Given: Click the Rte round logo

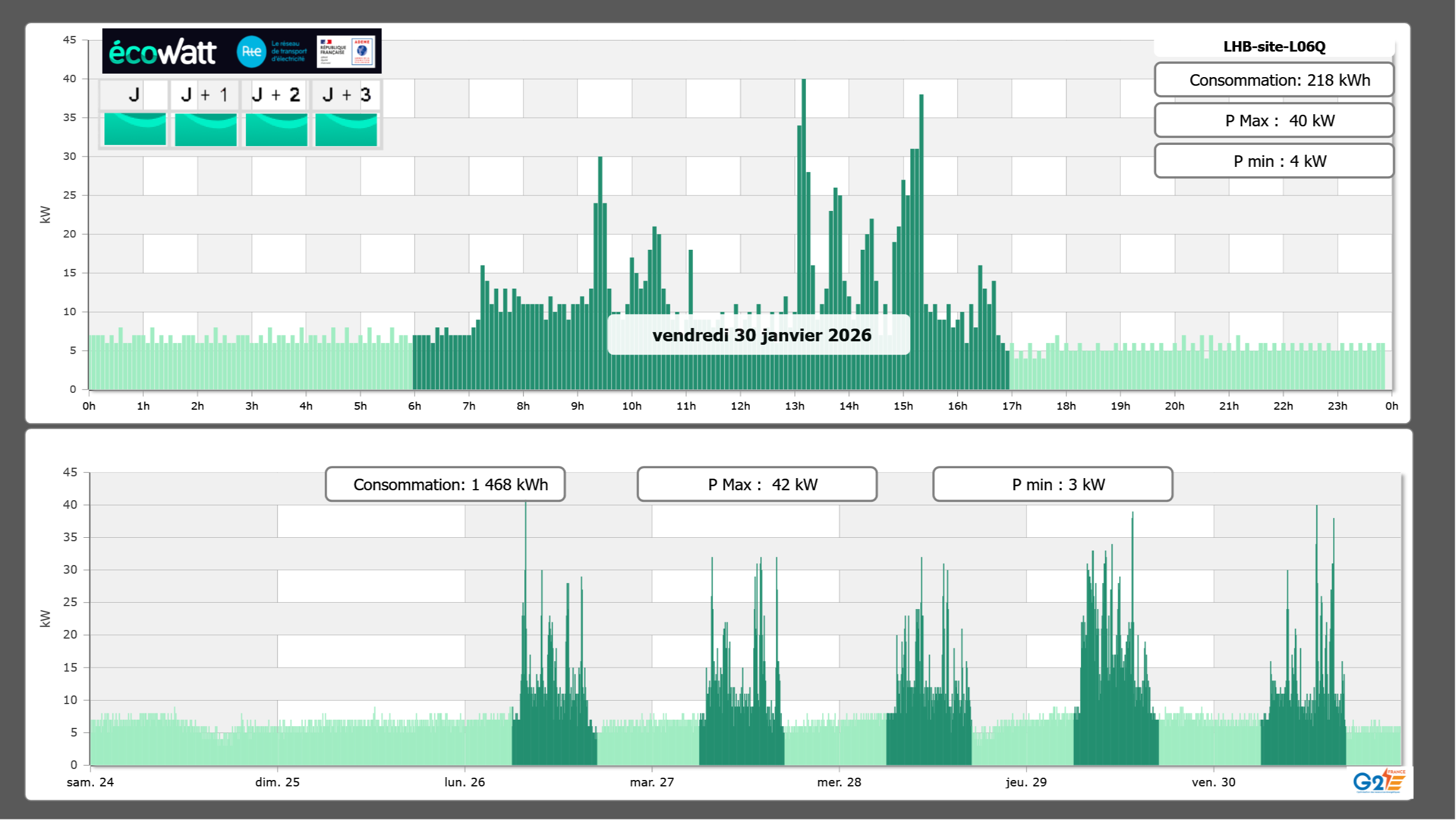Looking at the screenshot, I should 251,52.
